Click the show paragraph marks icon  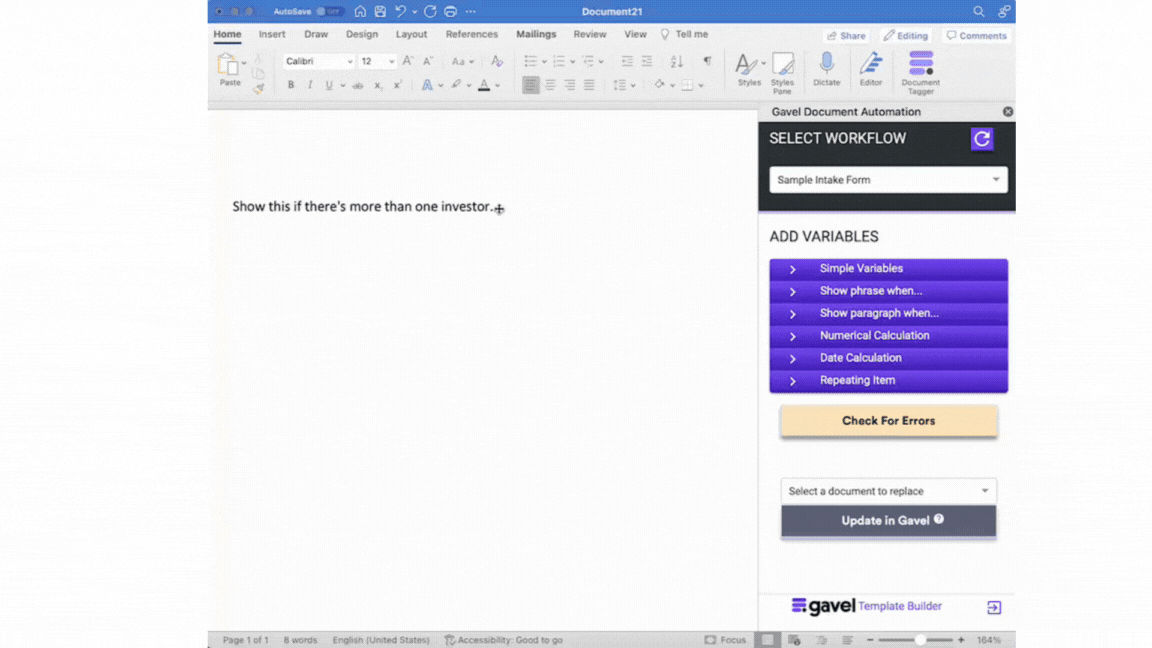709,60
